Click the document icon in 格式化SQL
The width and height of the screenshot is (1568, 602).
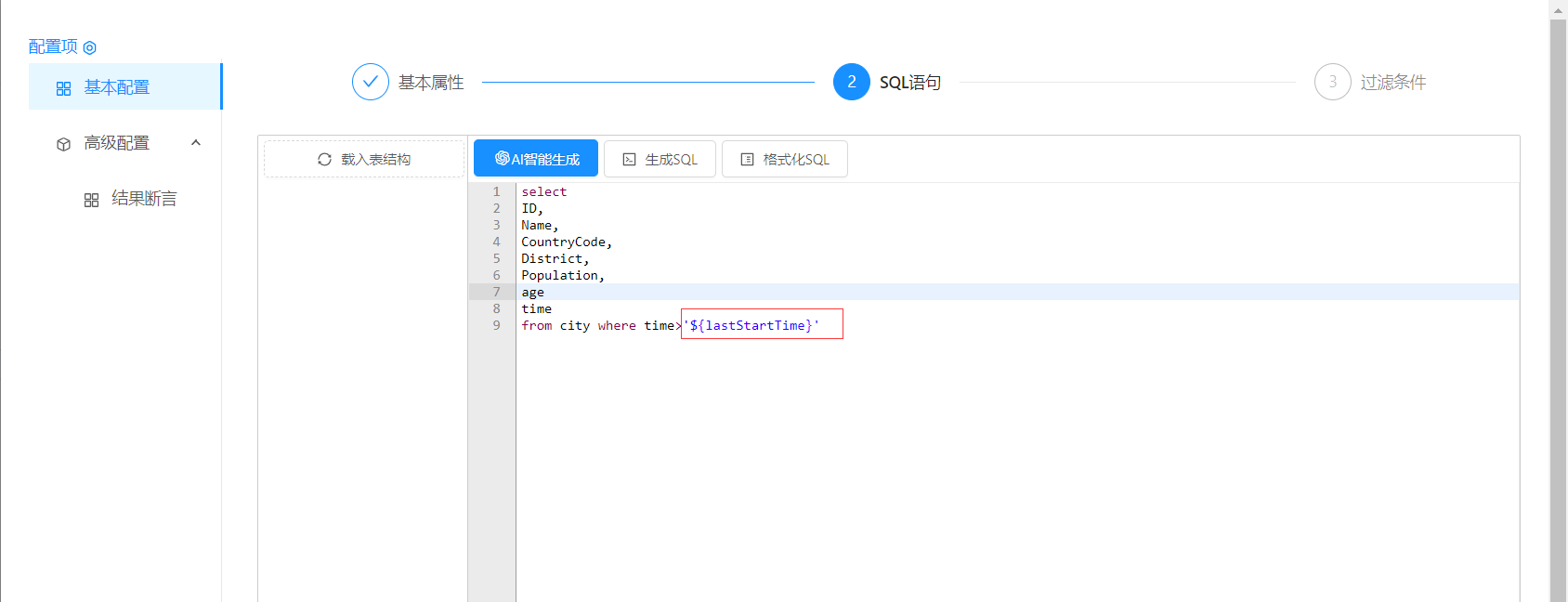coord(747,160)
